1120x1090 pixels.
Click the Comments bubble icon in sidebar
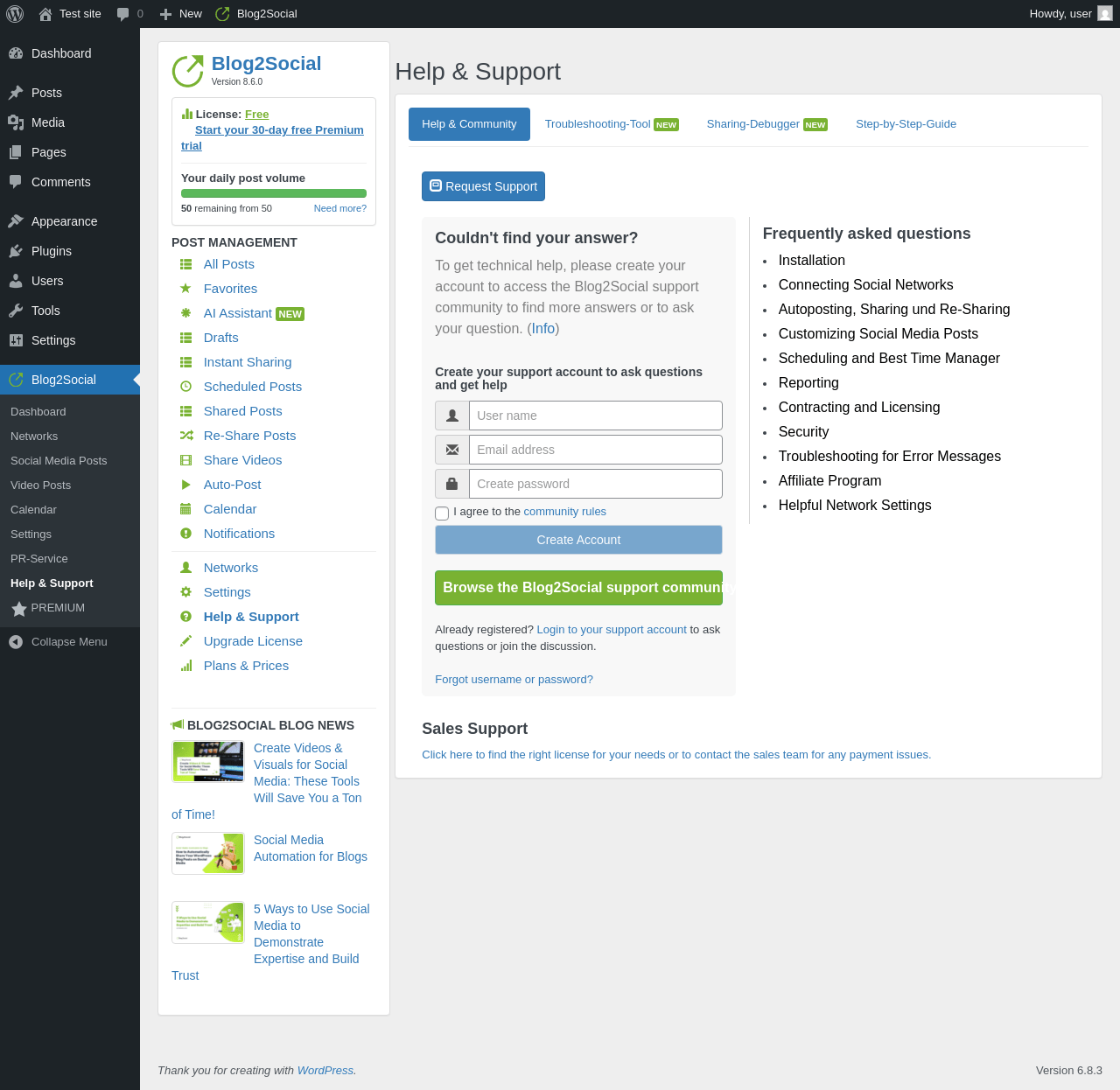pos(16,182)
